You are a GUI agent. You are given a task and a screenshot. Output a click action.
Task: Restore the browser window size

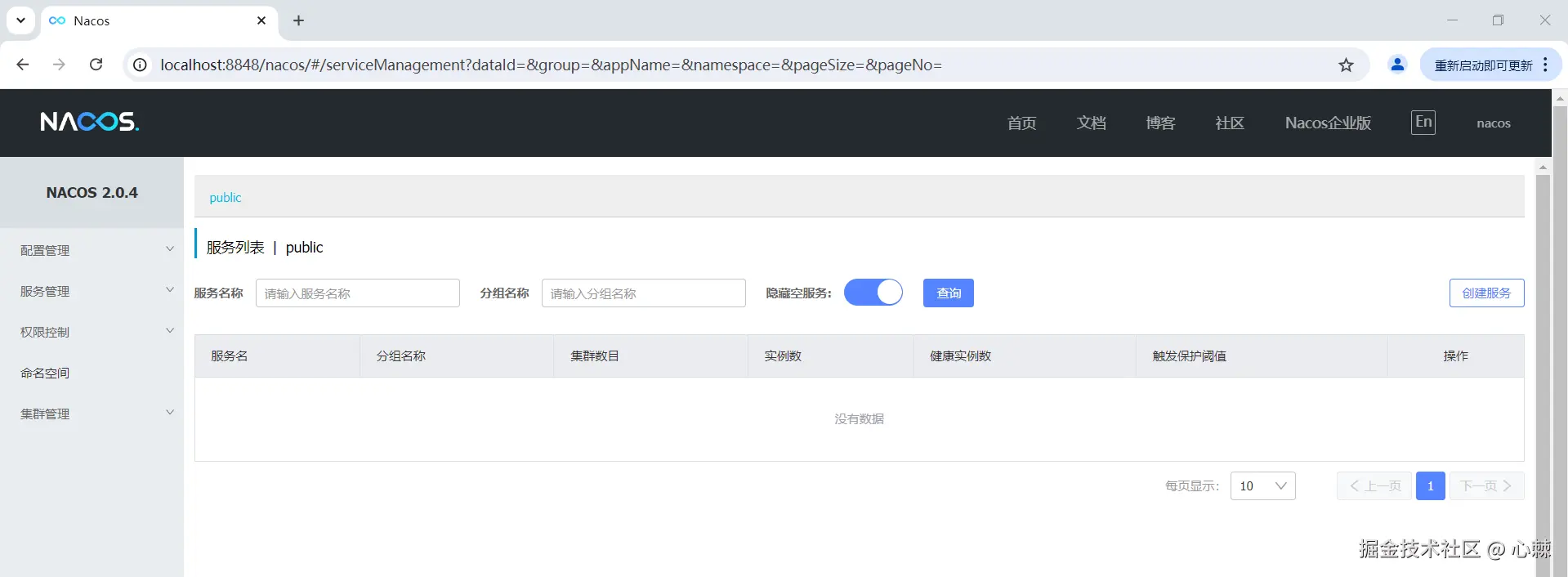point(1498,20)
